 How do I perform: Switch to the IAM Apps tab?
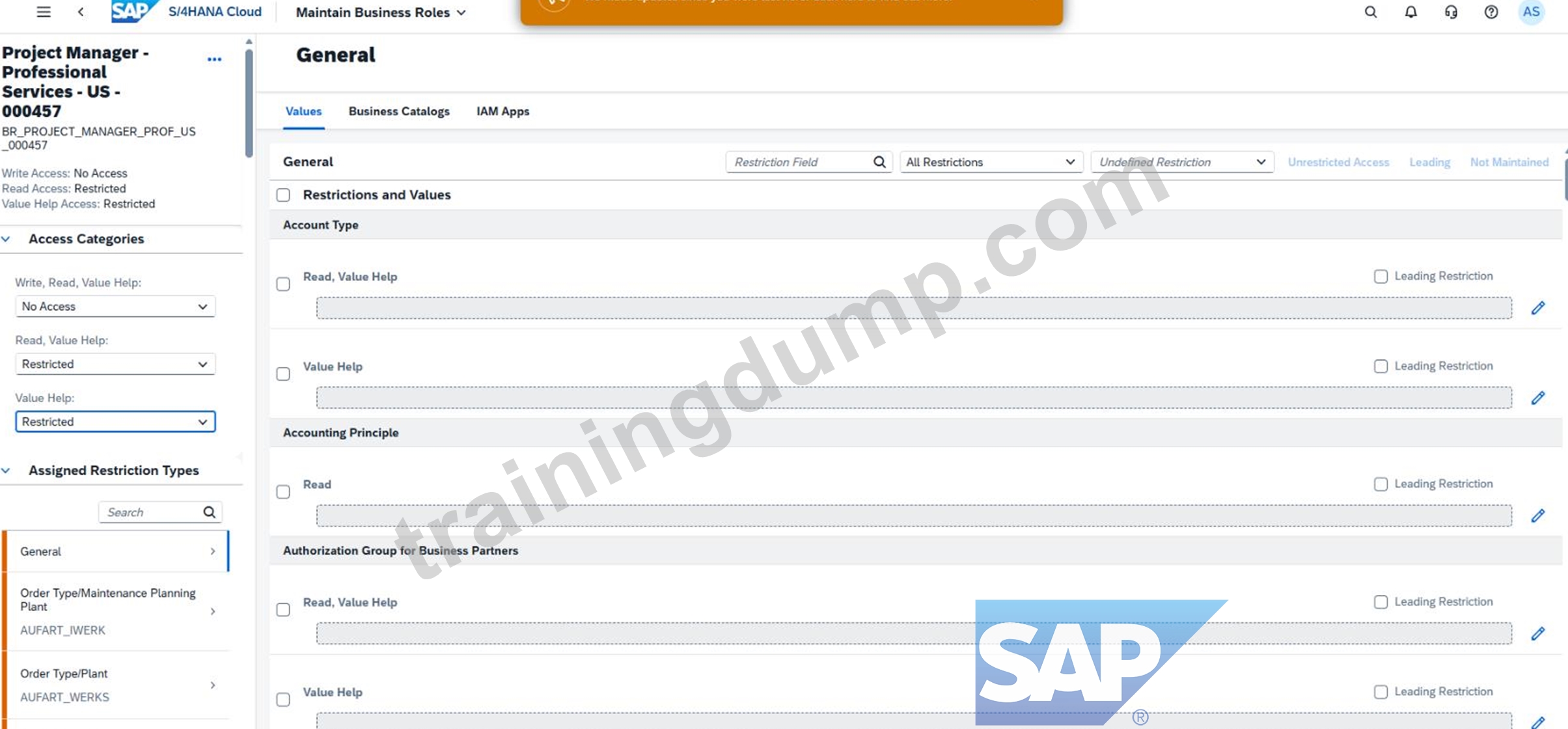click(x=502, y=111)
